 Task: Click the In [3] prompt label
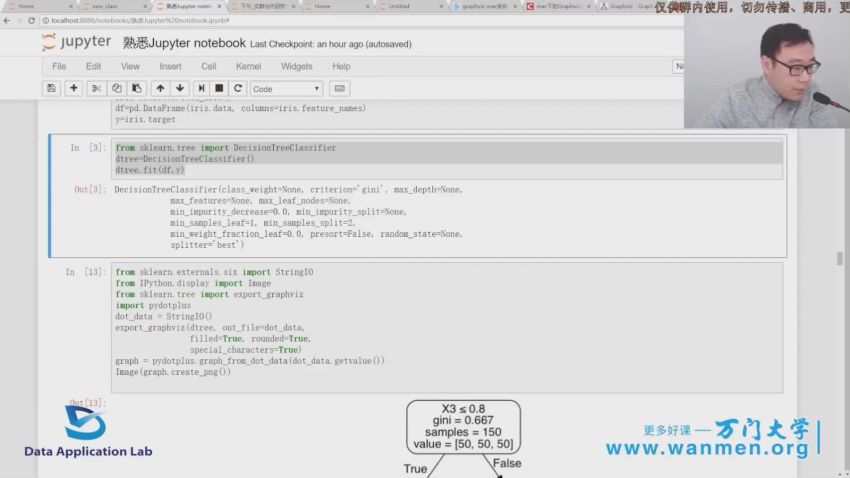tap(87, 147)
